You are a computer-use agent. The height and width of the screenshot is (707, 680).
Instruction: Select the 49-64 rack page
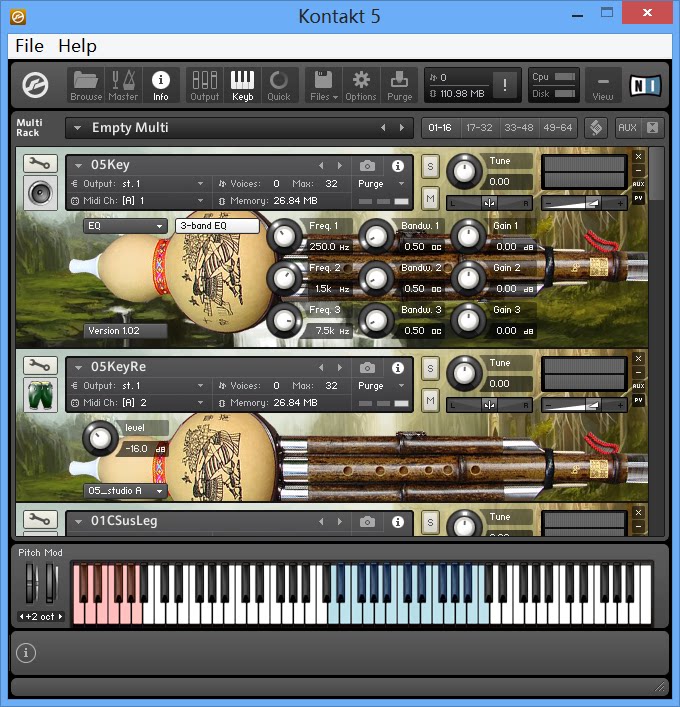point(558,128)
